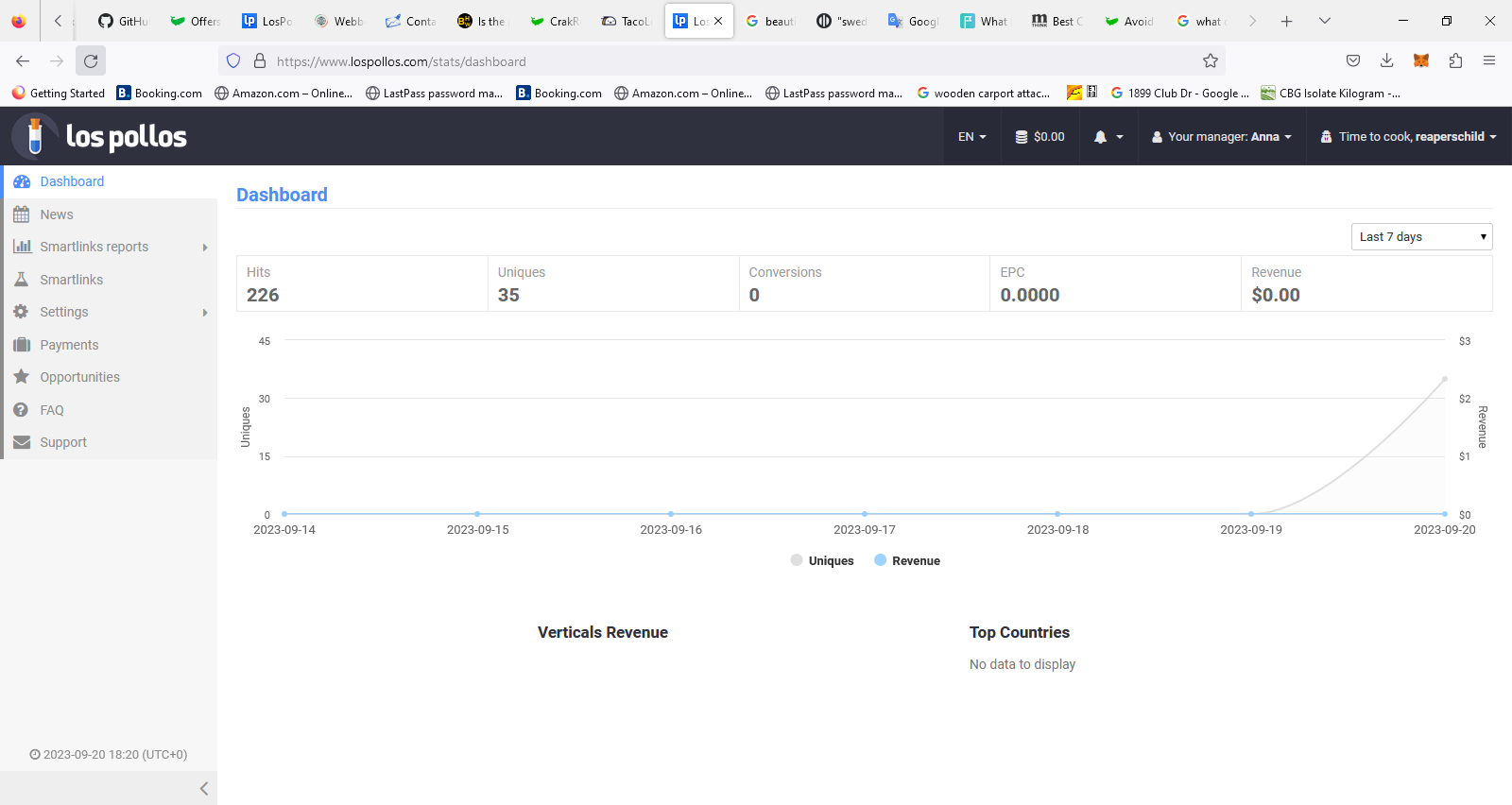1512x805 pixels.
Task: Click the No data to display text
Action: point(1022,664)
